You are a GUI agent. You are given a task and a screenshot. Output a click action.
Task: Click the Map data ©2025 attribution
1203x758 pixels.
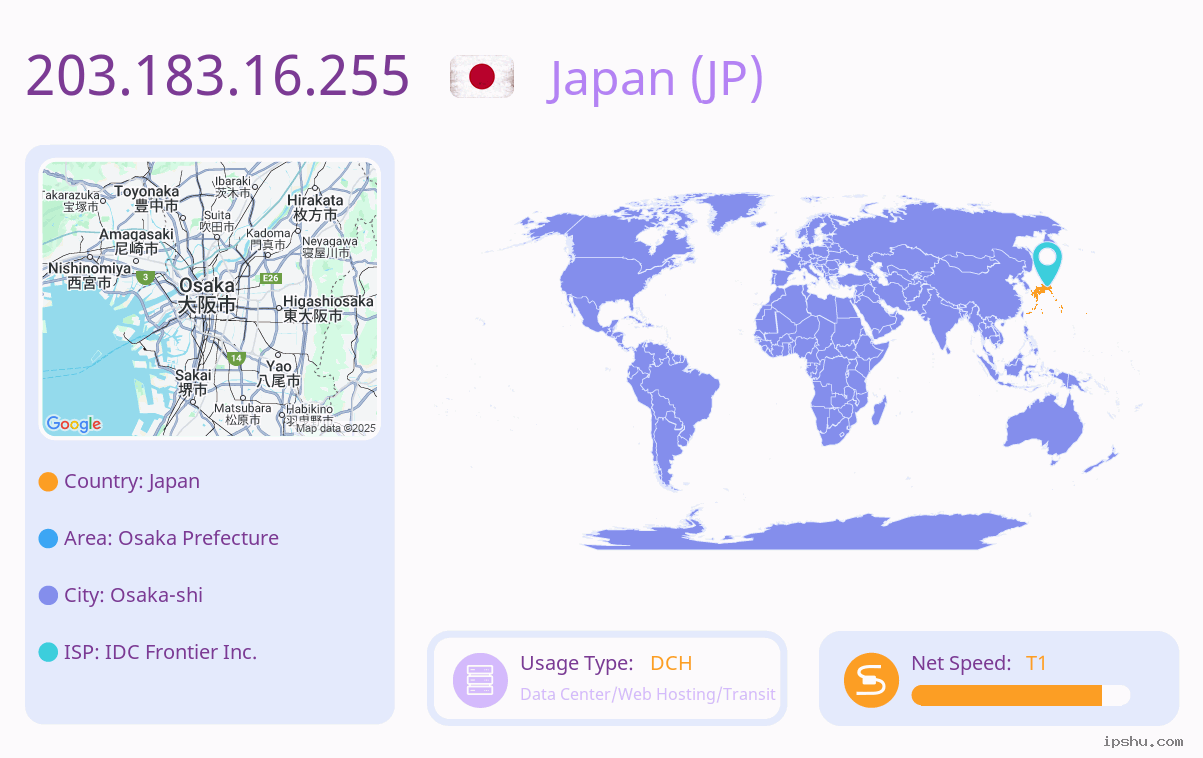click(335, 428)
